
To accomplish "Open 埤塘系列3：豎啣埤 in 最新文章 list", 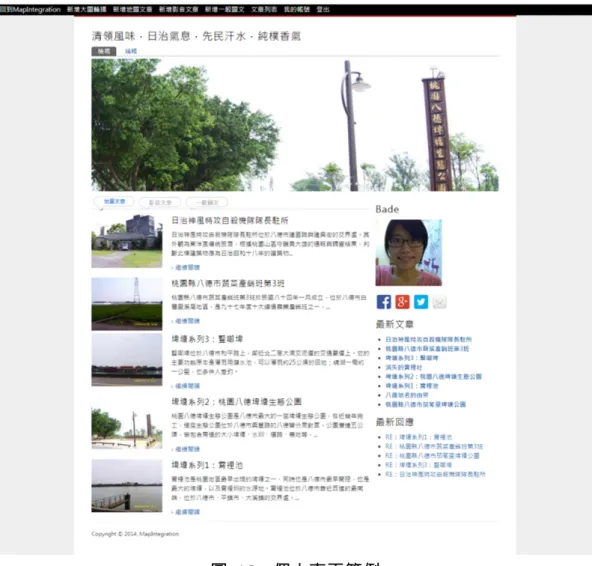I will pyautogui.click(x=412, y=358).
